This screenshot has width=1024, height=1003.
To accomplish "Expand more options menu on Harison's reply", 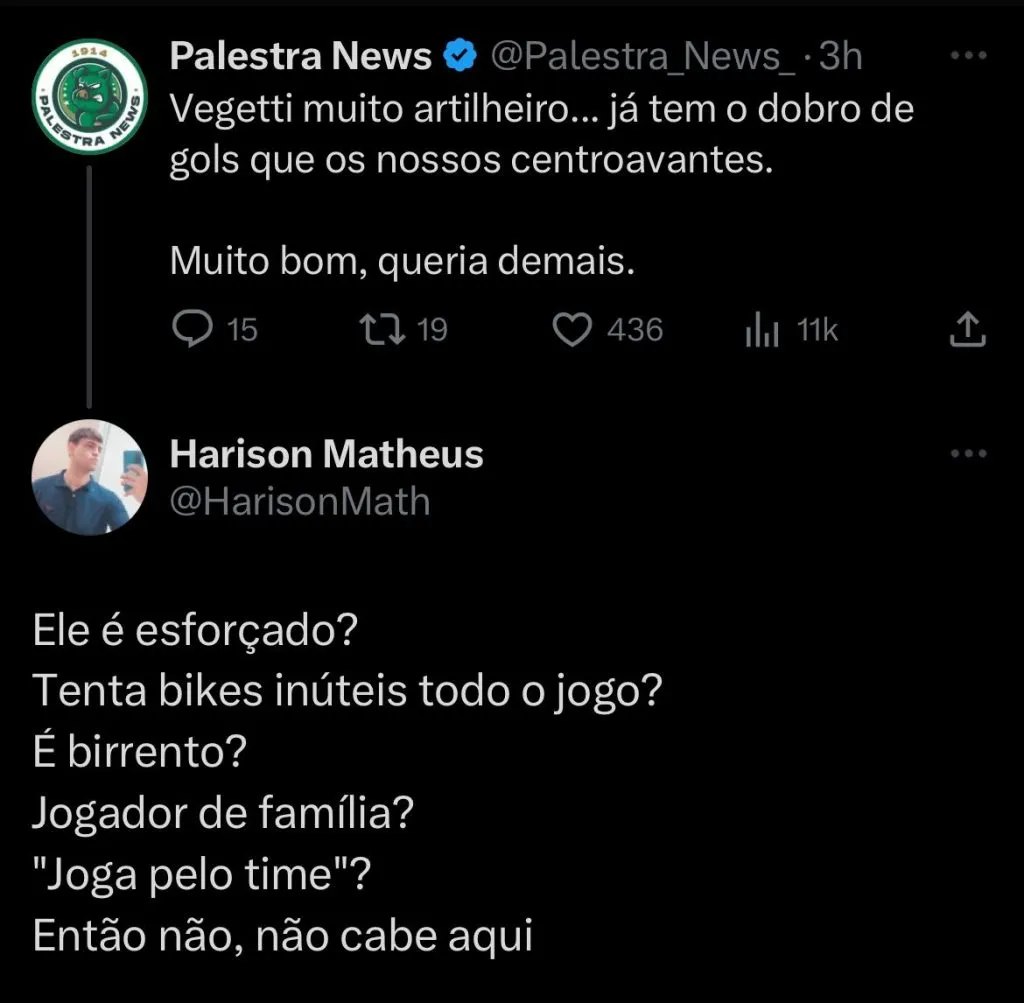I will [967, 454].
